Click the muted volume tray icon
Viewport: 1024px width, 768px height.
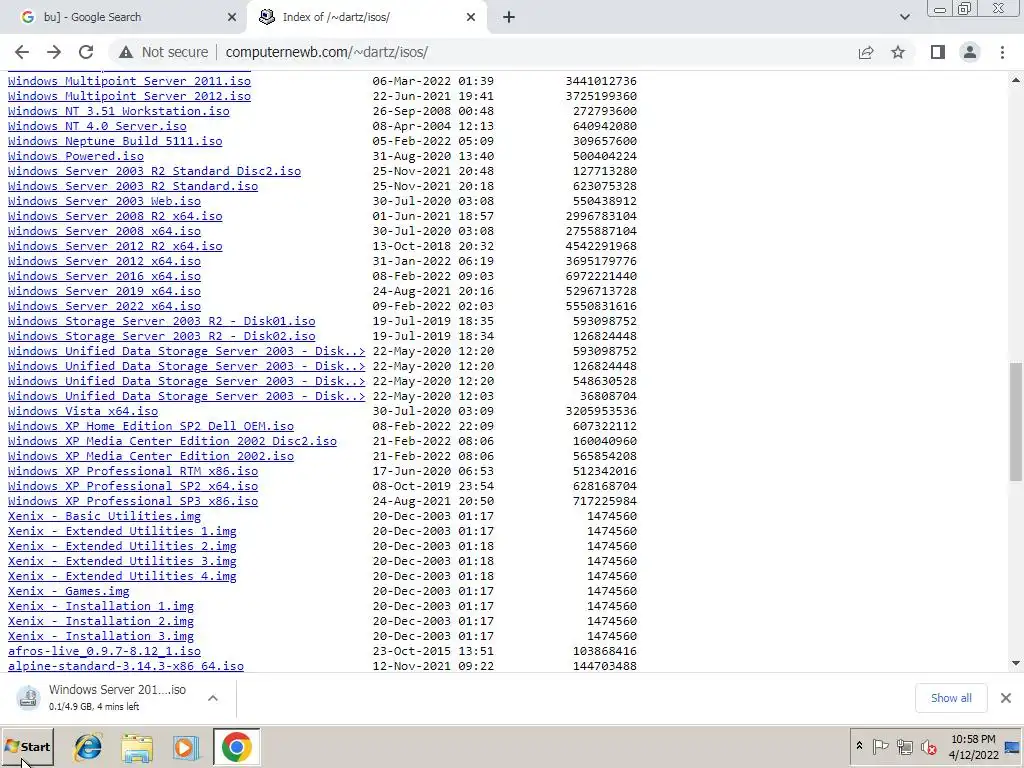[x=928, y=746]
